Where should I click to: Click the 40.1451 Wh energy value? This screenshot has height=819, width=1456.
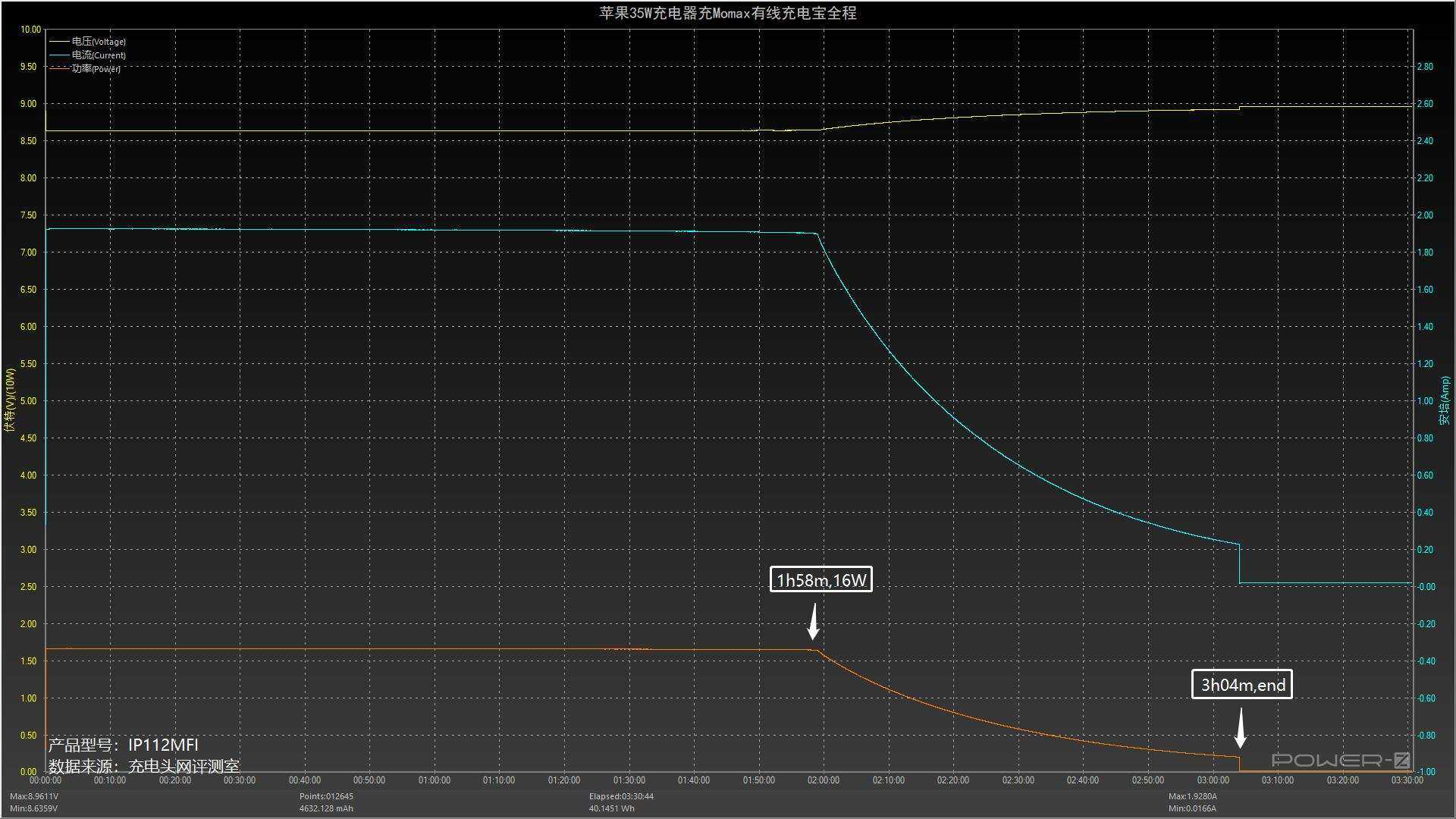pos(612,808)
